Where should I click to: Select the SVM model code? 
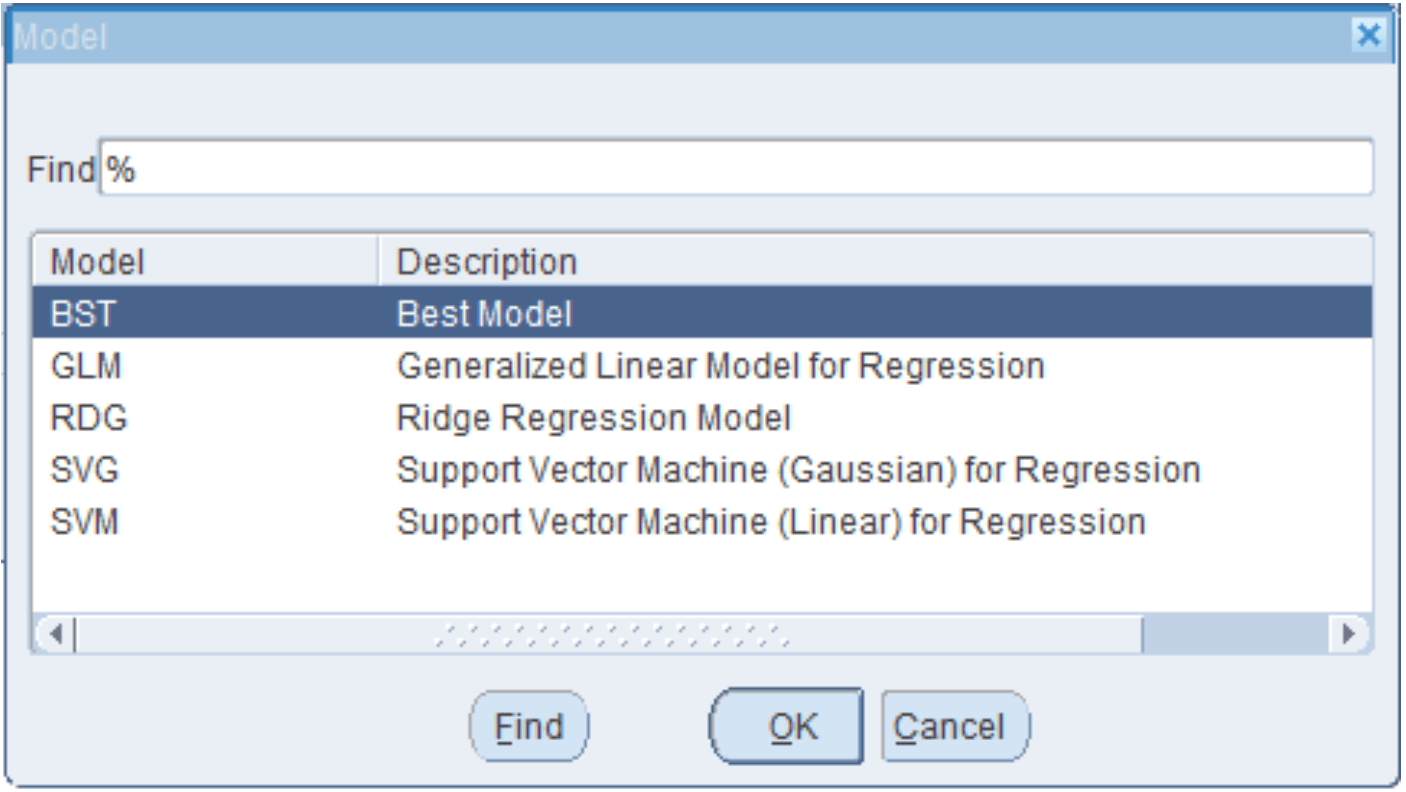pos(86,522)
